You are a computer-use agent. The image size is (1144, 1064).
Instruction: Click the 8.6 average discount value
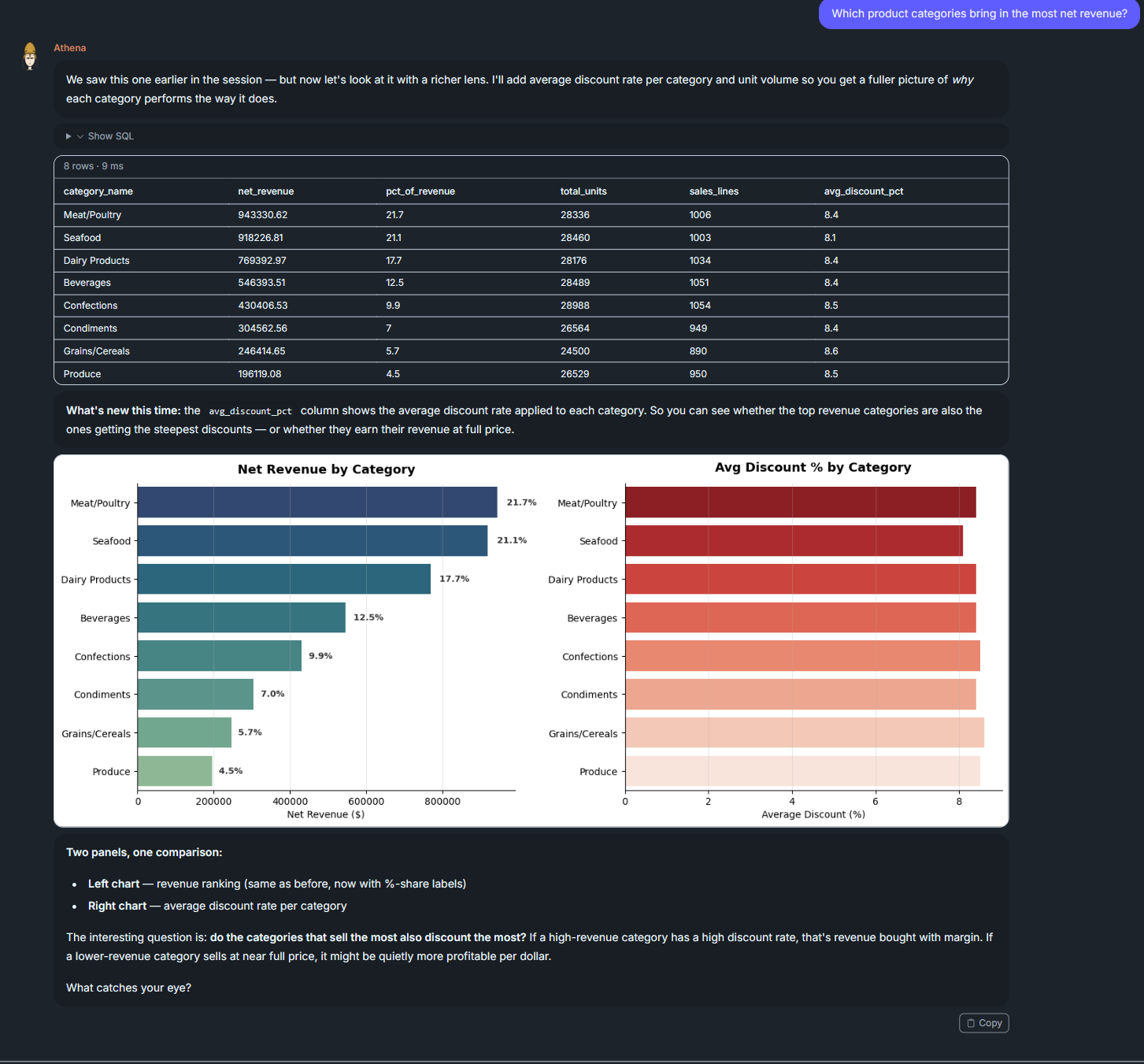(x=831, y=351)
